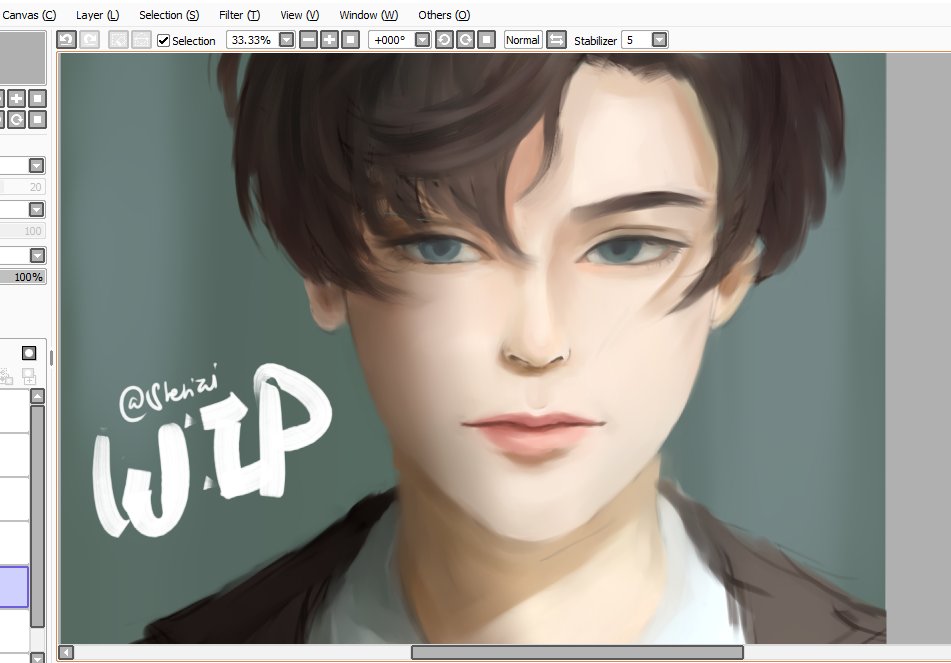Open the Layer menu
Viewport: 951px width, 663px height.
98,15
